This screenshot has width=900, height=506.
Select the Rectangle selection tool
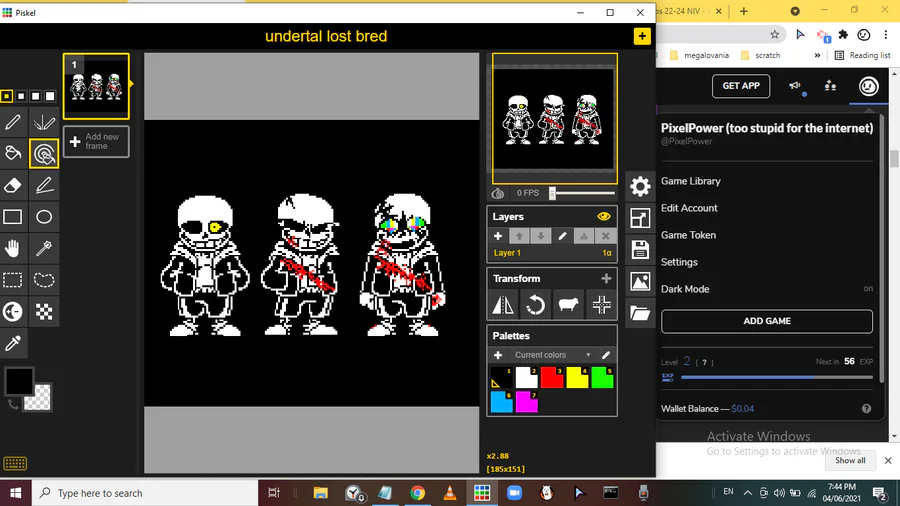point(13,280)
